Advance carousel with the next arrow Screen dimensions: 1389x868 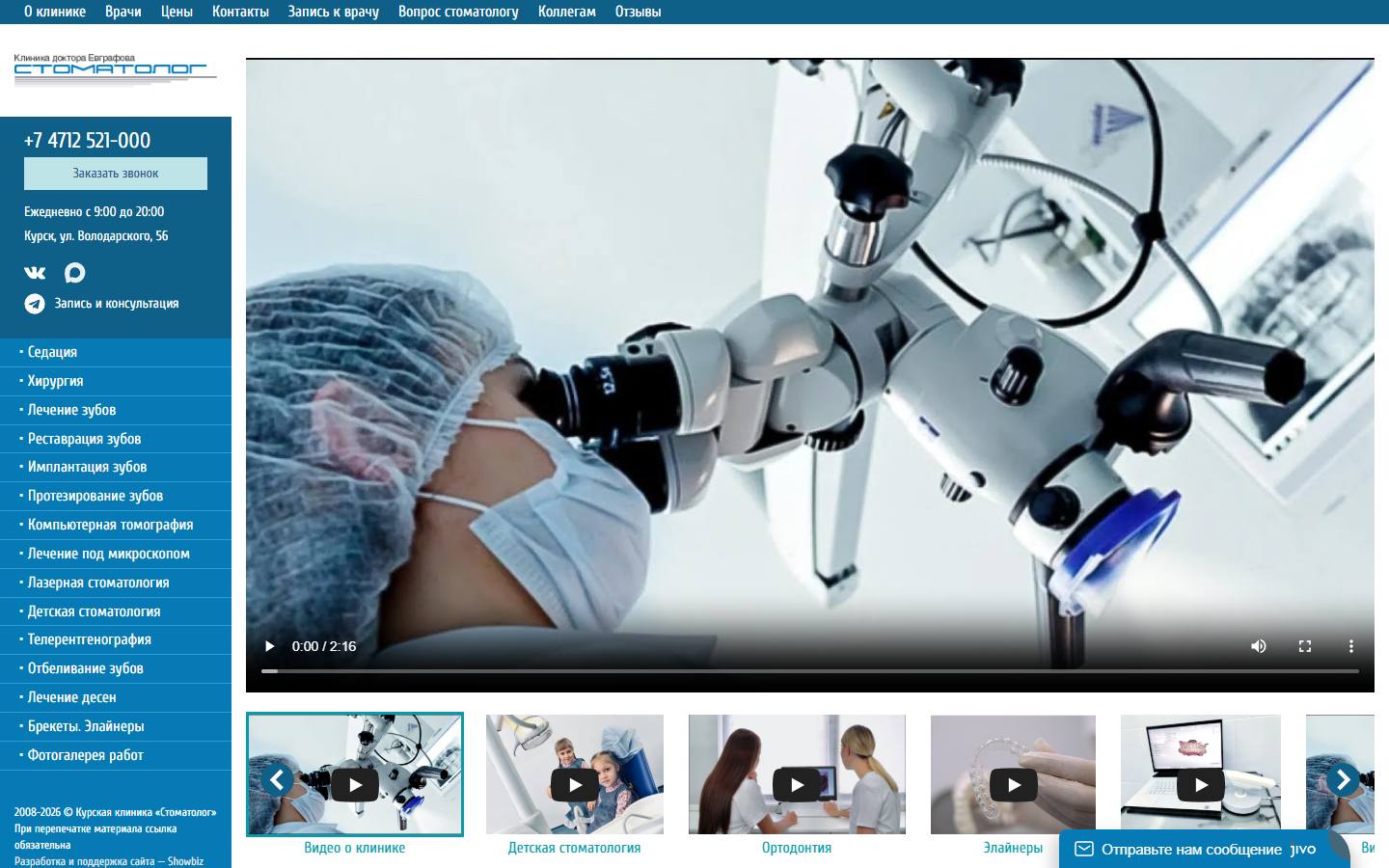pyautogui.click(x=1343, y=779)
